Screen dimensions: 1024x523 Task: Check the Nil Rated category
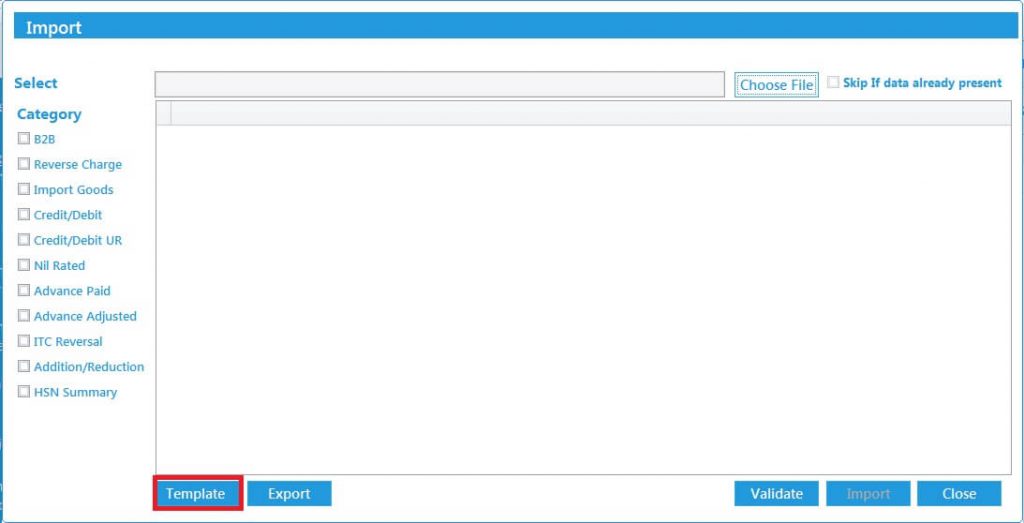click(24, 265)
